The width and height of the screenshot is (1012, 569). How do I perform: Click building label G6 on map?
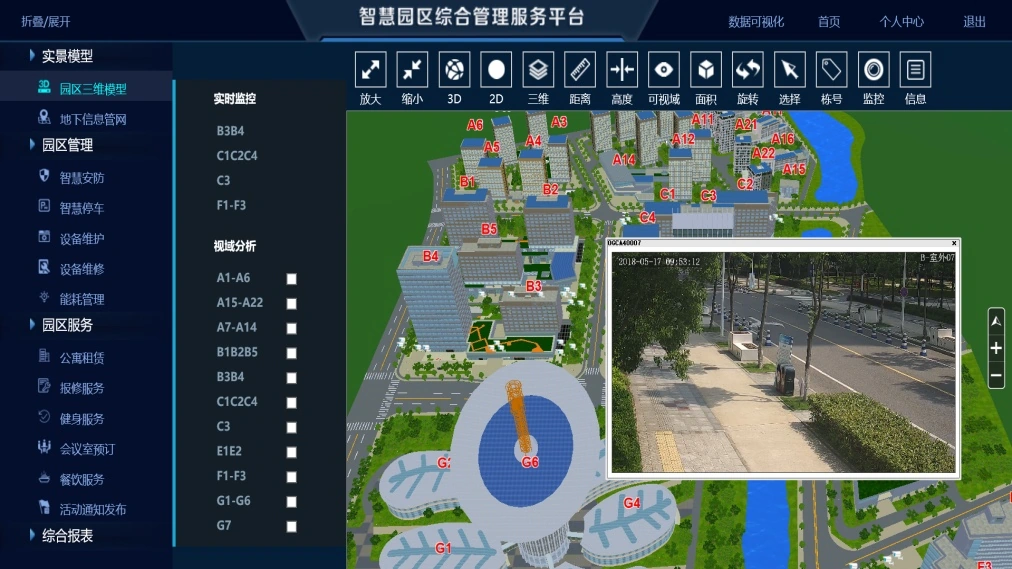pos(530,462)
